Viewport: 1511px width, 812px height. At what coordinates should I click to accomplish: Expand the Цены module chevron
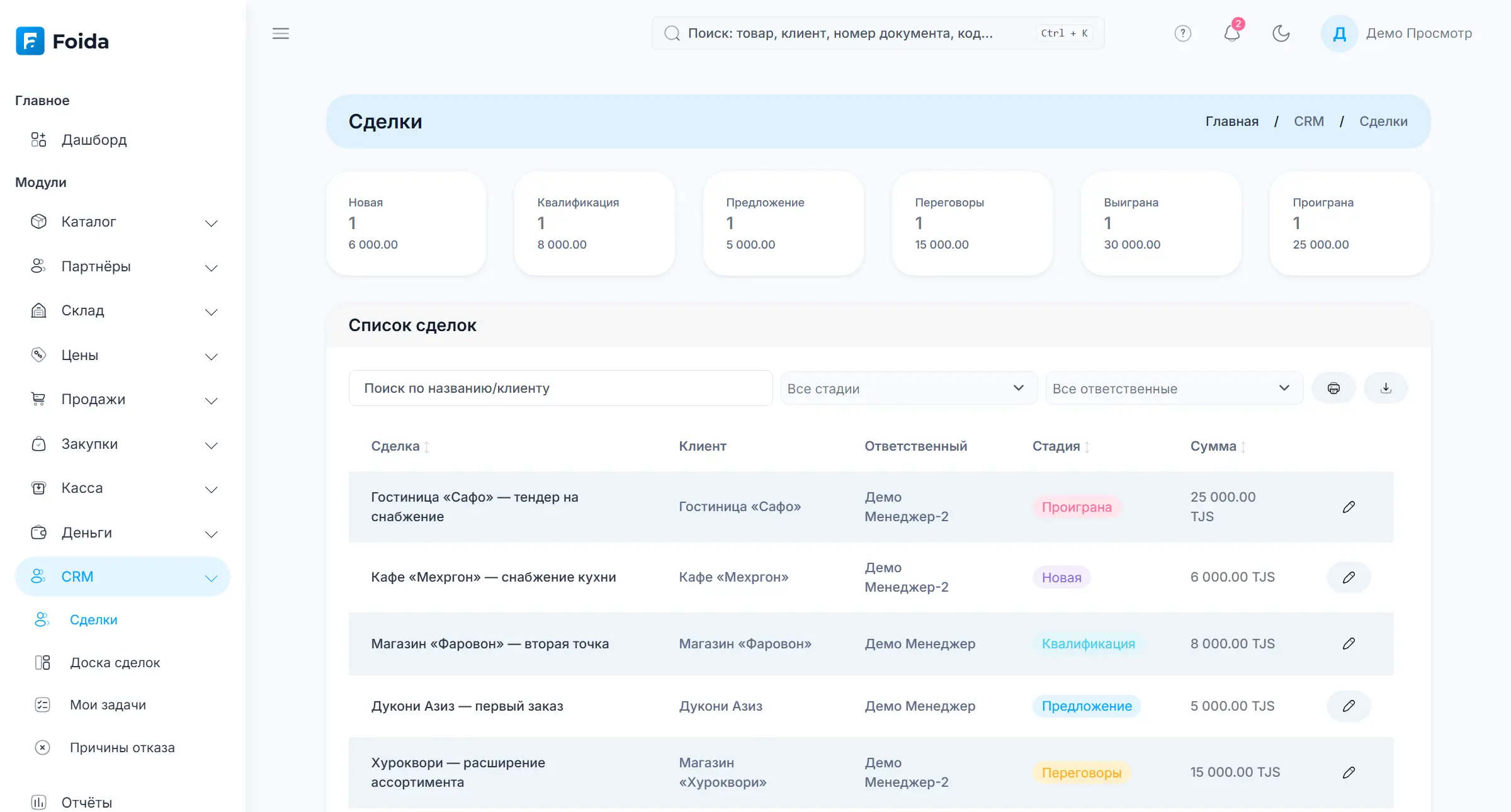tap(212, 356)
